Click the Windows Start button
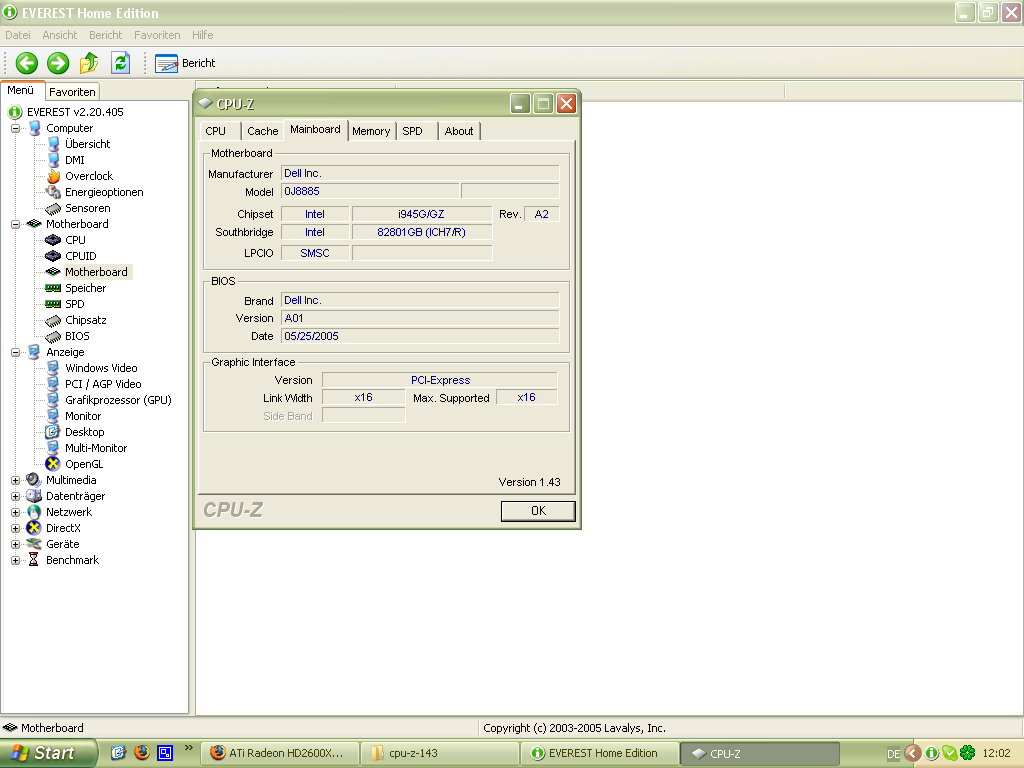Screen dimensions: 1024x768 pos(48,753)
